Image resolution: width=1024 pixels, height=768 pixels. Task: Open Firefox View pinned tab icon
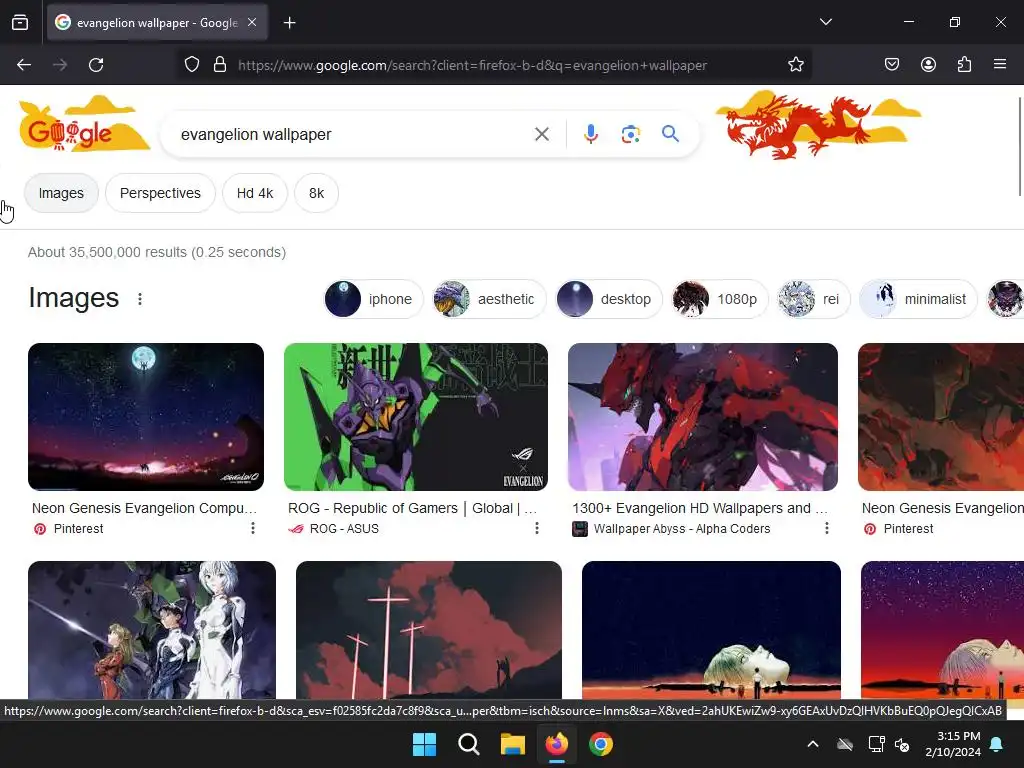coord(20,22)
